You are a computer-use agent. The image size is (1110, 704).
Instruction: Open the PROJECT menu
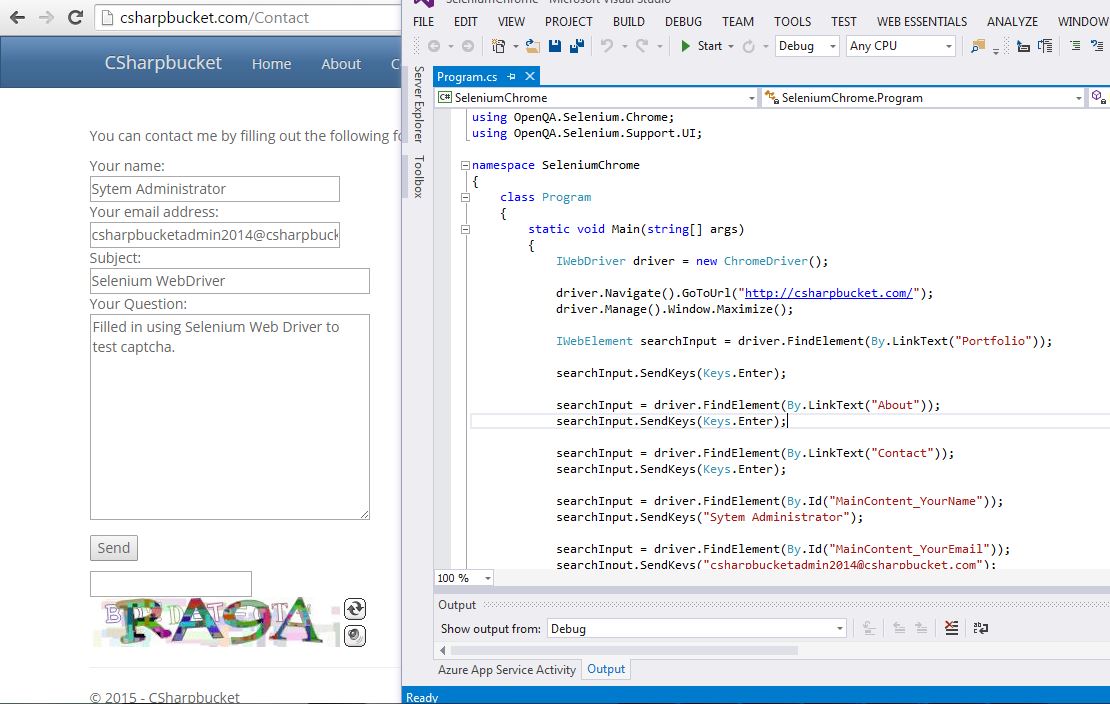click(x=568, y=22)
